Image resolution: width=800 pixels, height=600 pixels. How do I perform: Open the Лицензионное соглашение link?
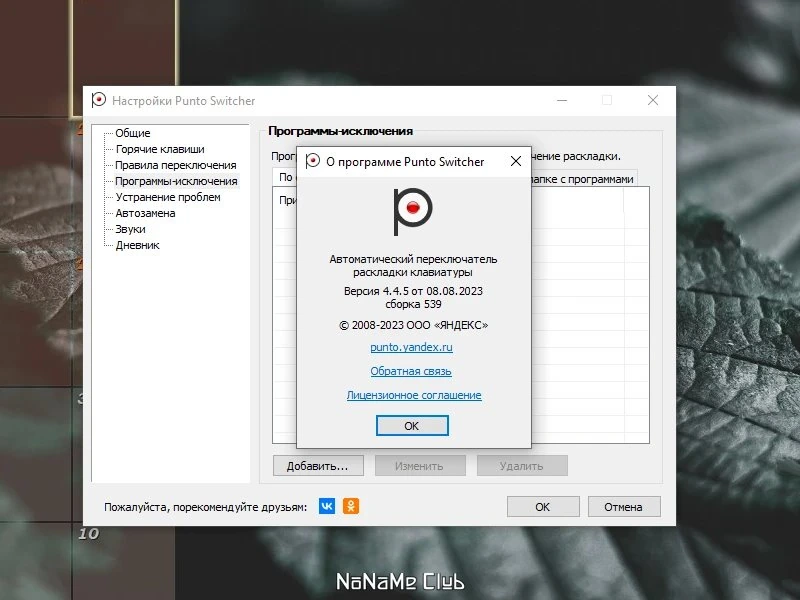click(x=414, y=395)
